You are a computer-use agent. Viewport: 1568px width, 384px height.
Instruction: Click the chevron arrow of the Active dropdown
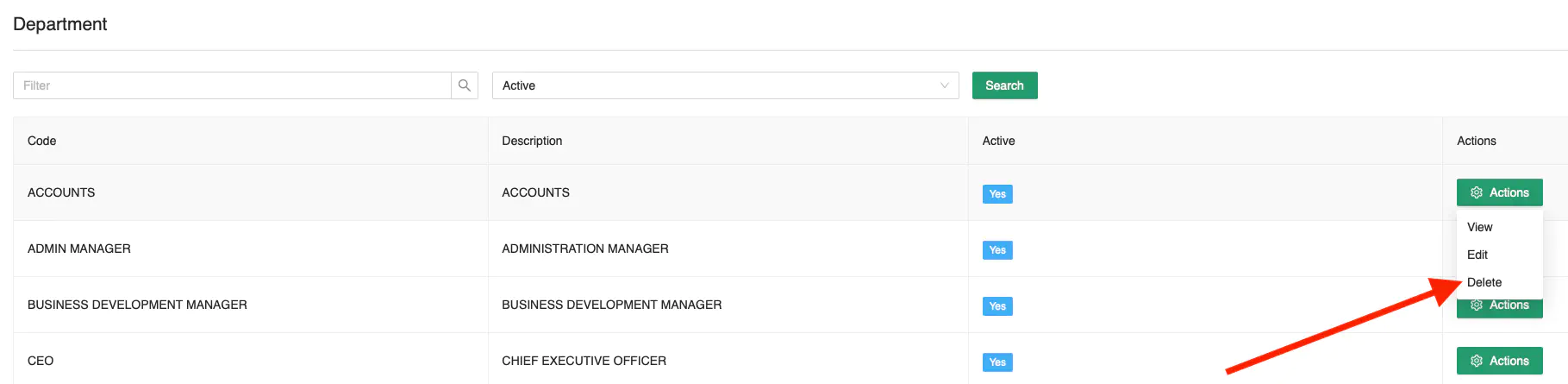coord(944,85)
